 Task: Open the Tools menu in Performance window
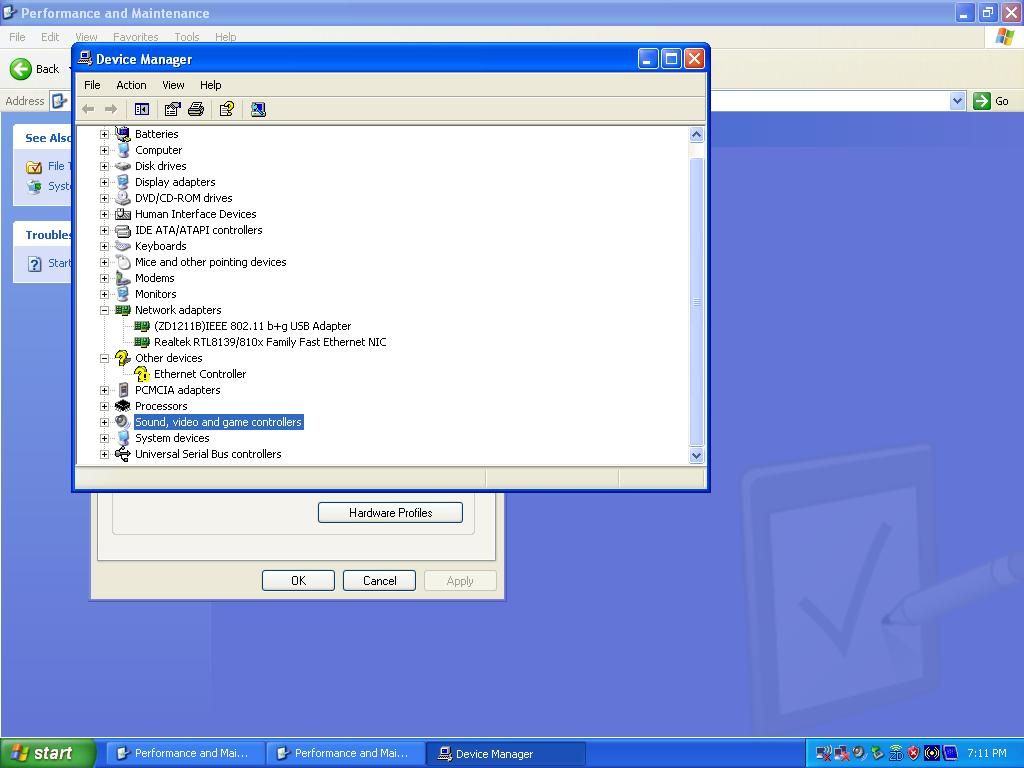(x=187, y=37)
